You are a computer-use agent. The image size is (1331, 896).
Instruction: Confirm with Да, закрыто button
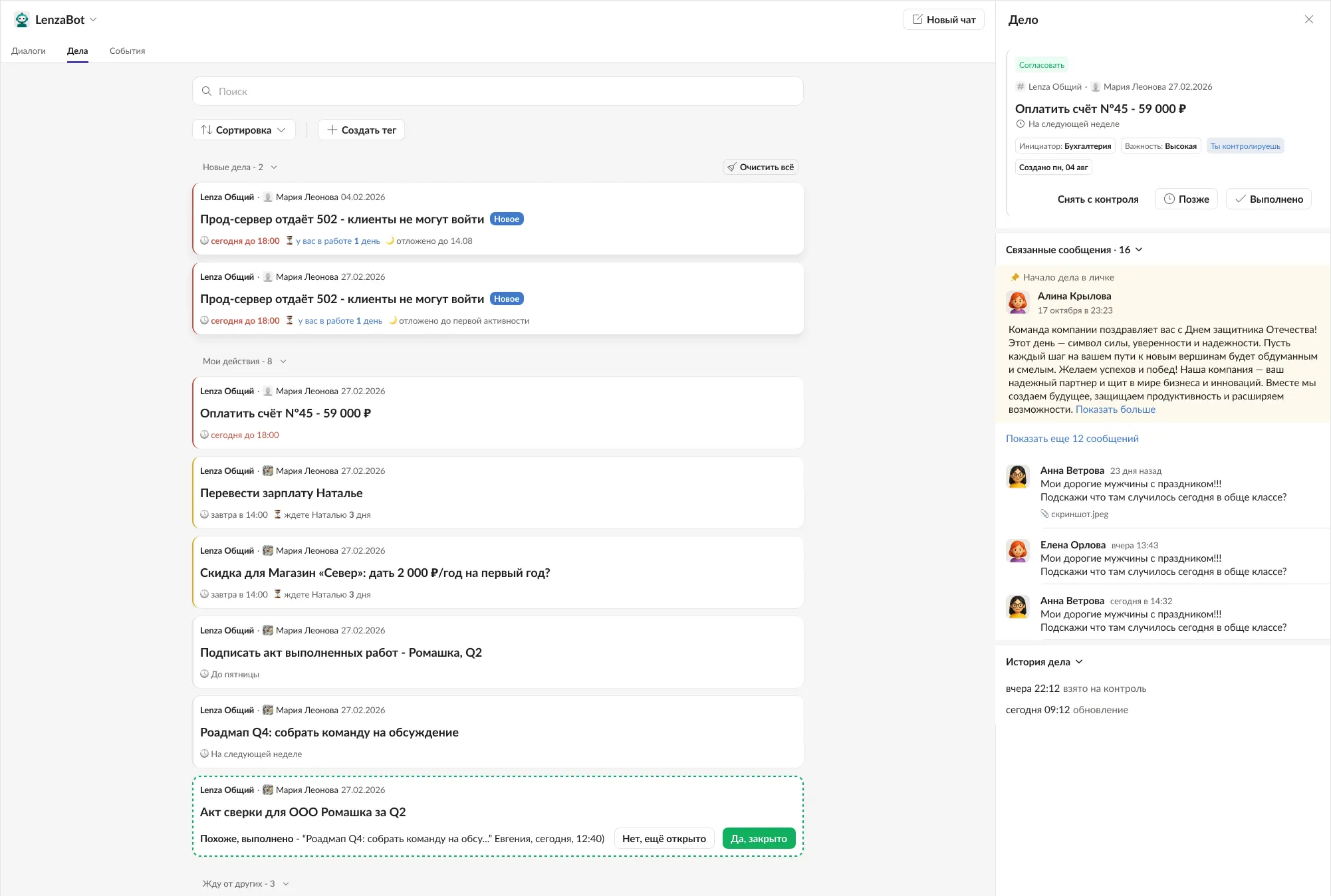pos(759,839)
